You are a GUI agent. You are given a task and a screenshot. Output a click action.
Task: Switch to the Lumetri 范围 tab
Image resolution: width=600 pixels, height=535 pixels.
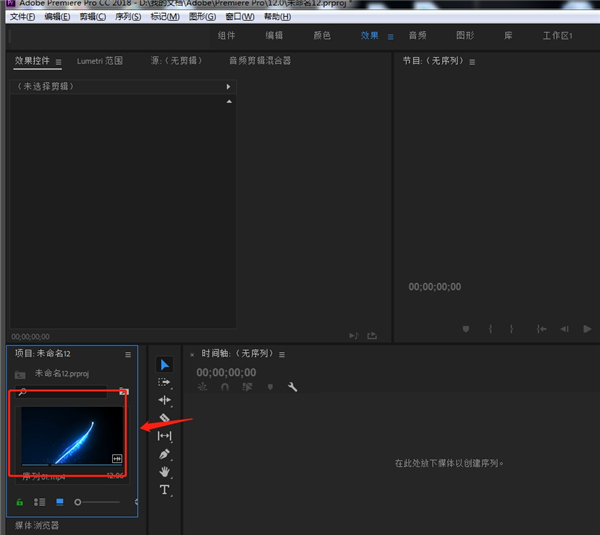point(100,61)
